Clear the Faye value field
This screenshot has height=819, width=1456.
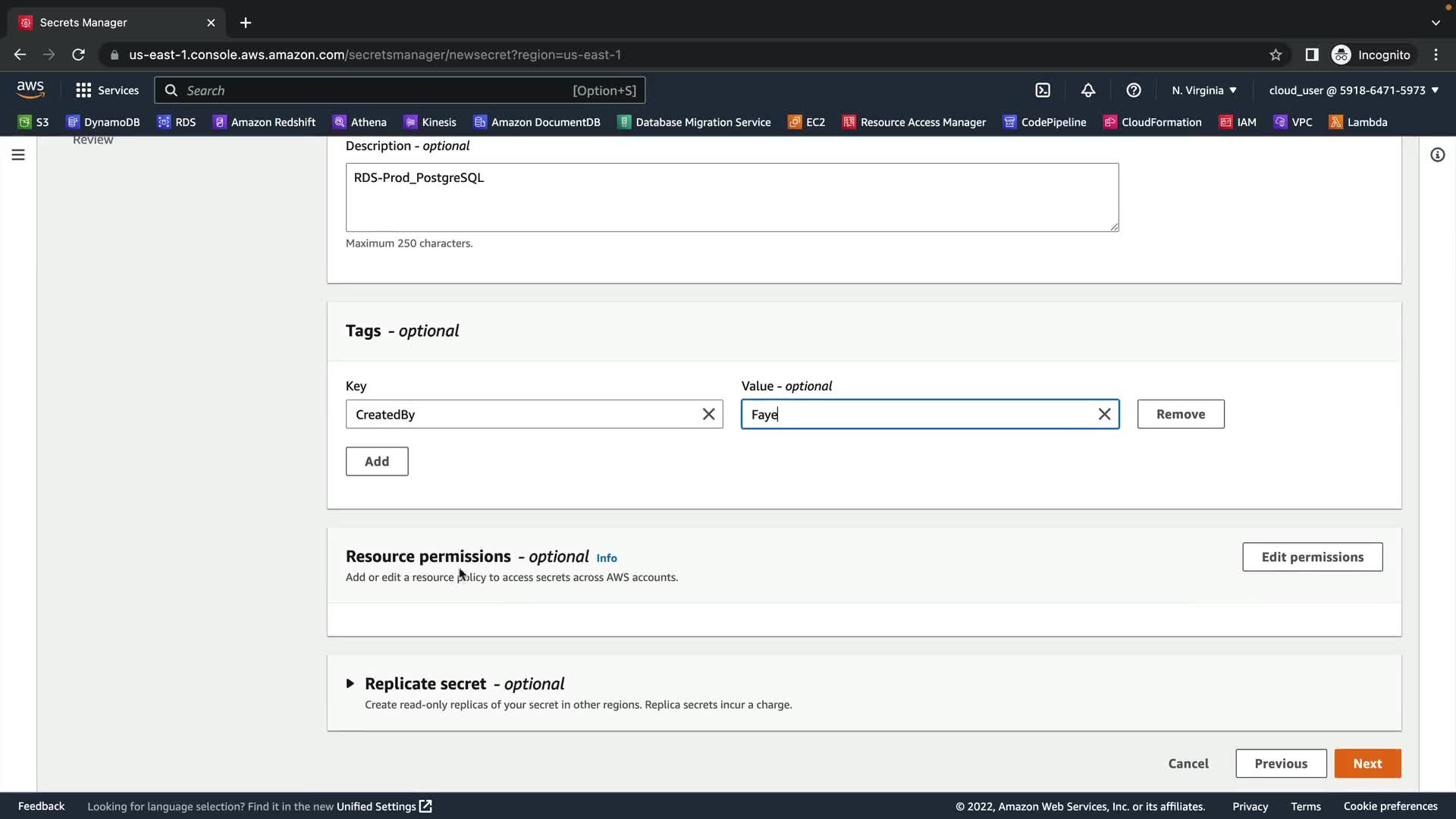pyautogui.click(x=1104, y=414)
